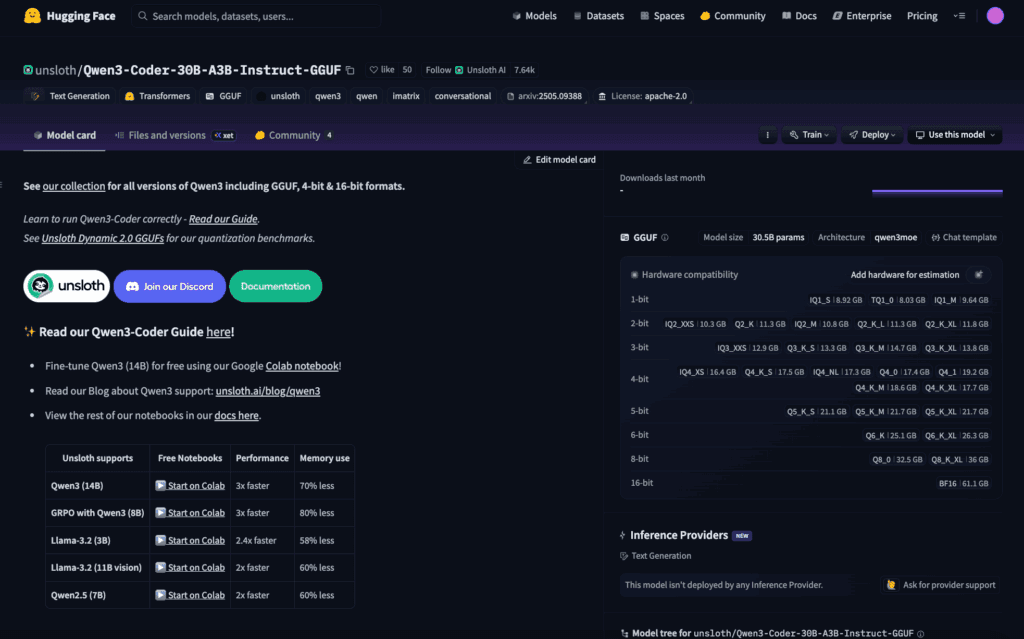This screenshot has width=1024, height=639.
Task: Click the conversational tag
Action: 462,96
